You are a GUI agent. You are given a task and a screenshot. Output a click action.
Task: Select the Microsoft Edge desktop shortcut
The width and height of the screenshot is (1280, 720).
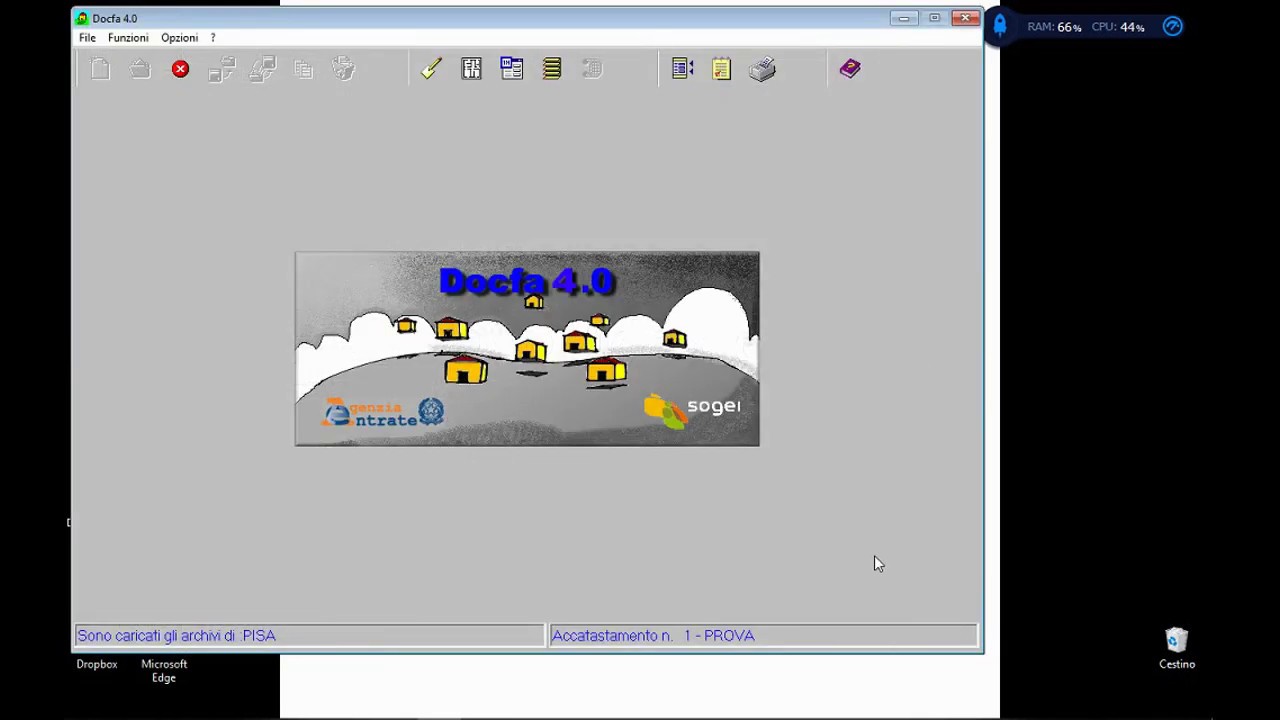(164, 671)
